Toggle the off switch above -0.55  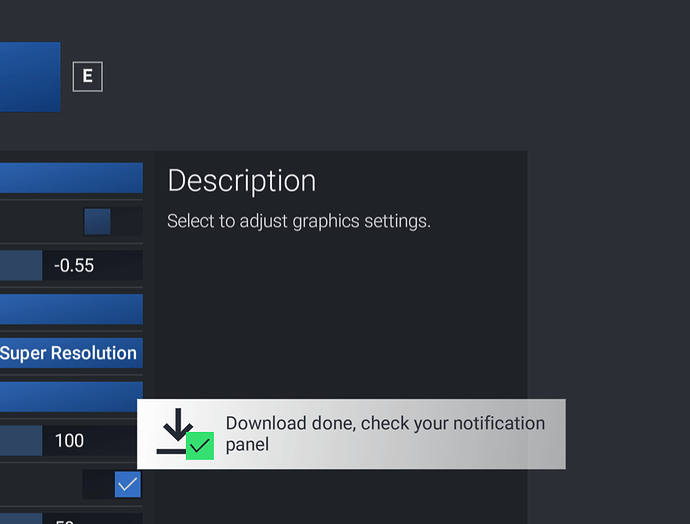pyautogui.click(x=113, y=221)
